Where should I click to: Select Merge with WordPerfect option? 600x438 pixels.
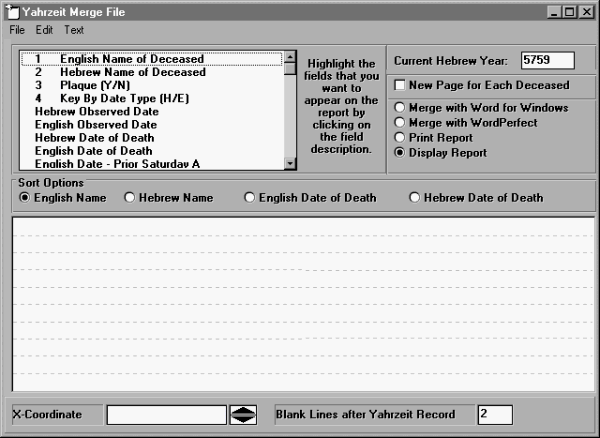point(401,123)
